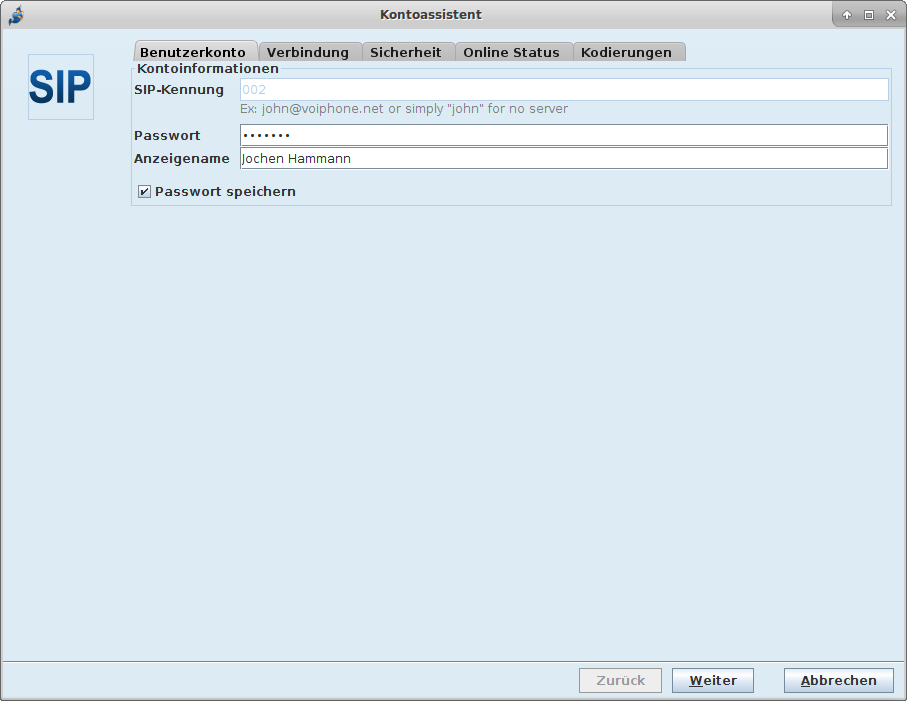This screenshot has width=907, height=701.
Task: Click the greyed-out Zurück button
Action: pos(620,681)
